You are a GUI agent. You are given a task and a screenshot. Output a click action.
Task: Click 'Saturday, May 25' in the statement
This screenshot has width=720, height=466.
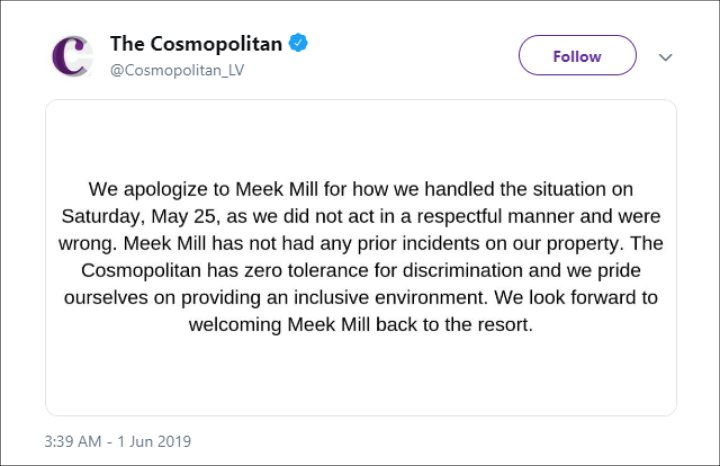coord(139,216)
